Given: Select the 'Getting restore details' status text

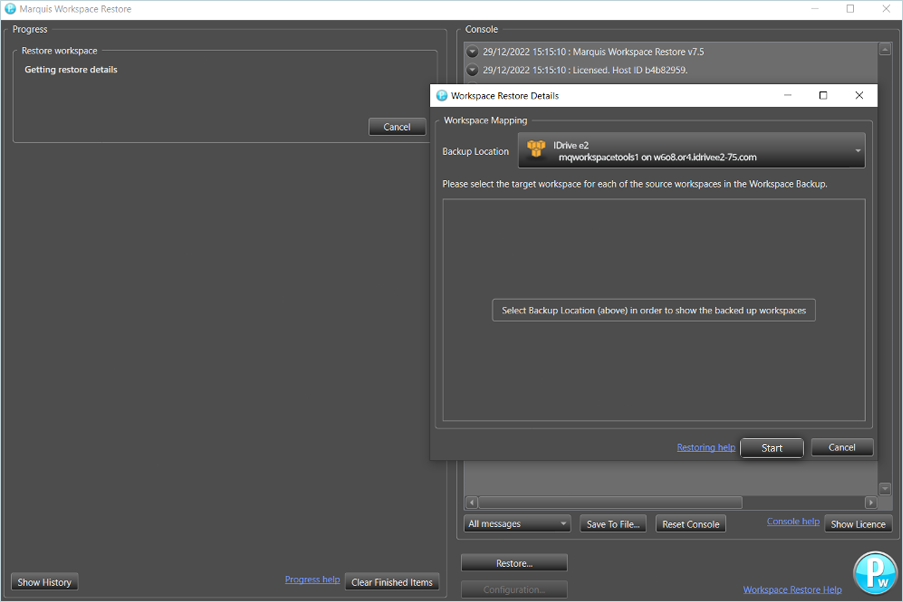Looking at the screenshot, I should (71, 70).
